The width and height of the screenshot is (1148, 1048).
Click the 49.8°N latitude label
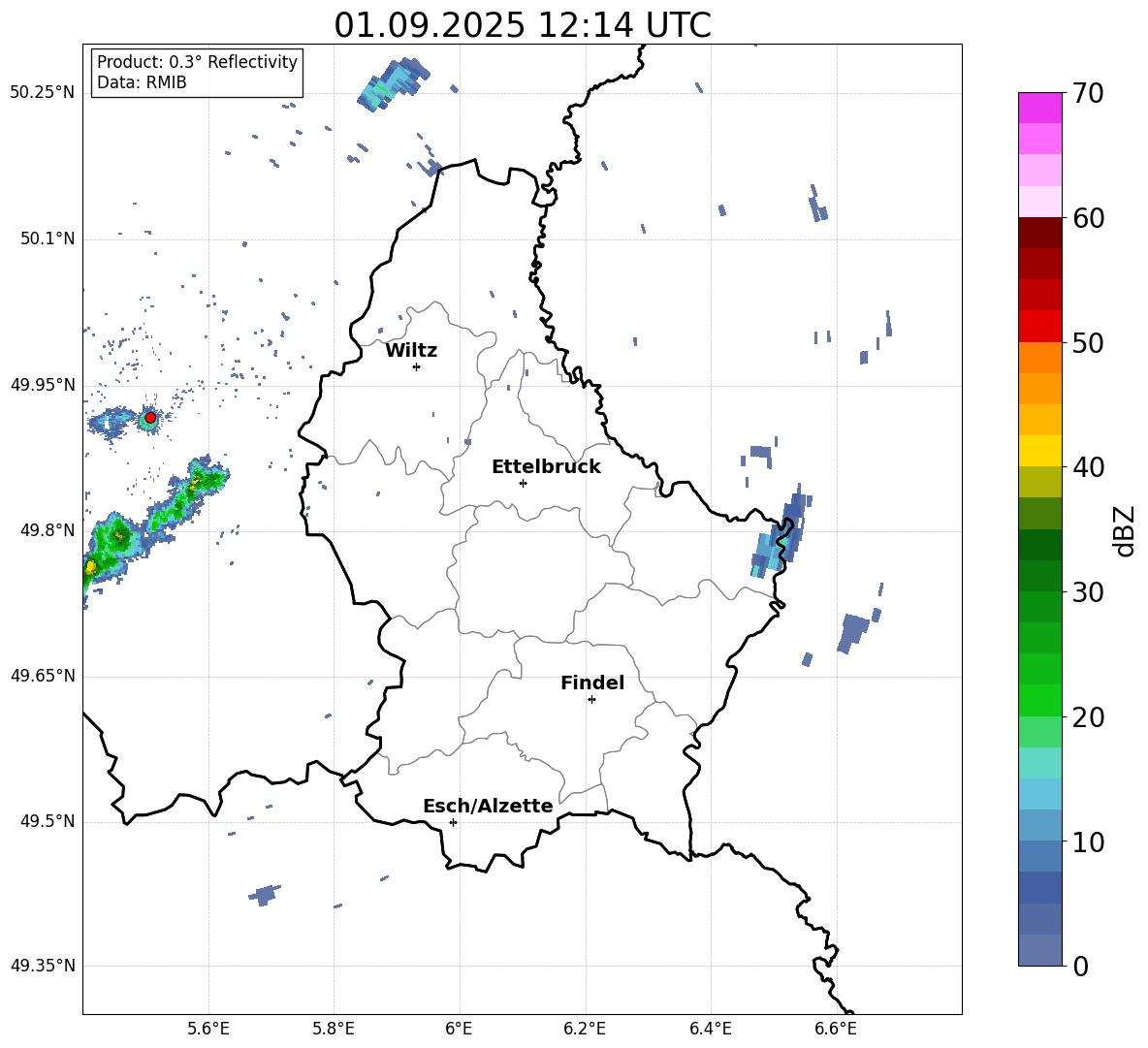click(48, 530)
